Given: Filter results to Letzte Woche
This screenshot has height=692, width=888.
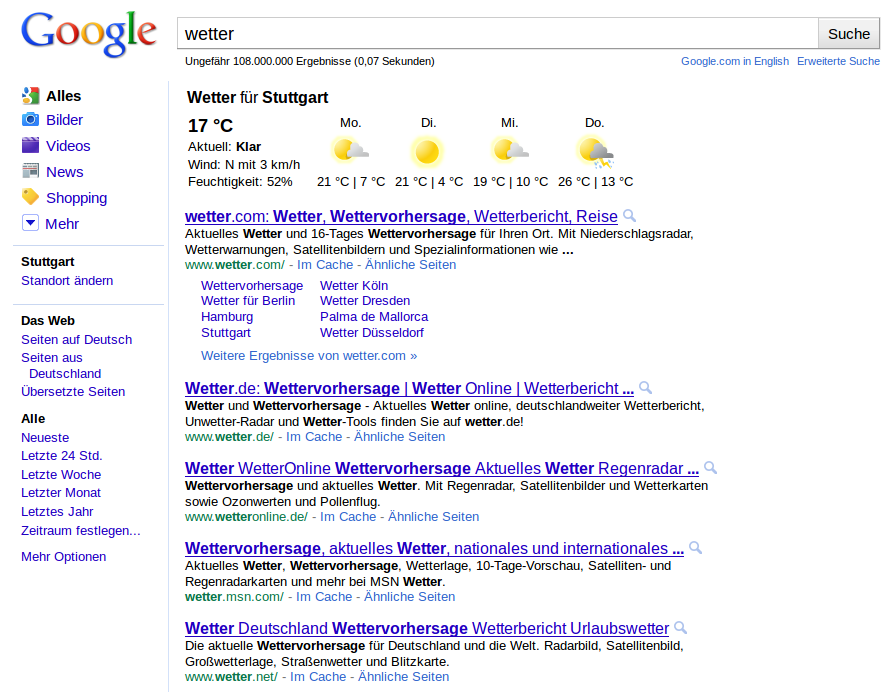Looking at the screenshot, I should pyautogui.click(x=61, y=474).
